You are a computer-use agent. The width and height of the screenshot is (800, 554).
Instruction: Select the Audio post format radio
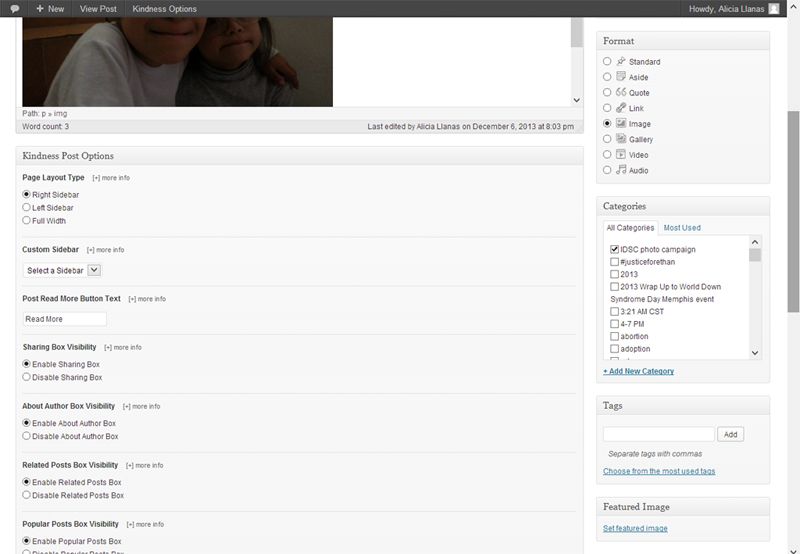[607, 170]
